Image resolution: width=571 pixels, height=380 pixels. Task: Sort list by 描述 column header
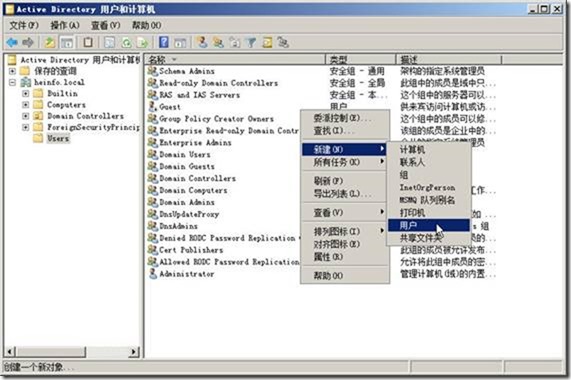[449, 59]
